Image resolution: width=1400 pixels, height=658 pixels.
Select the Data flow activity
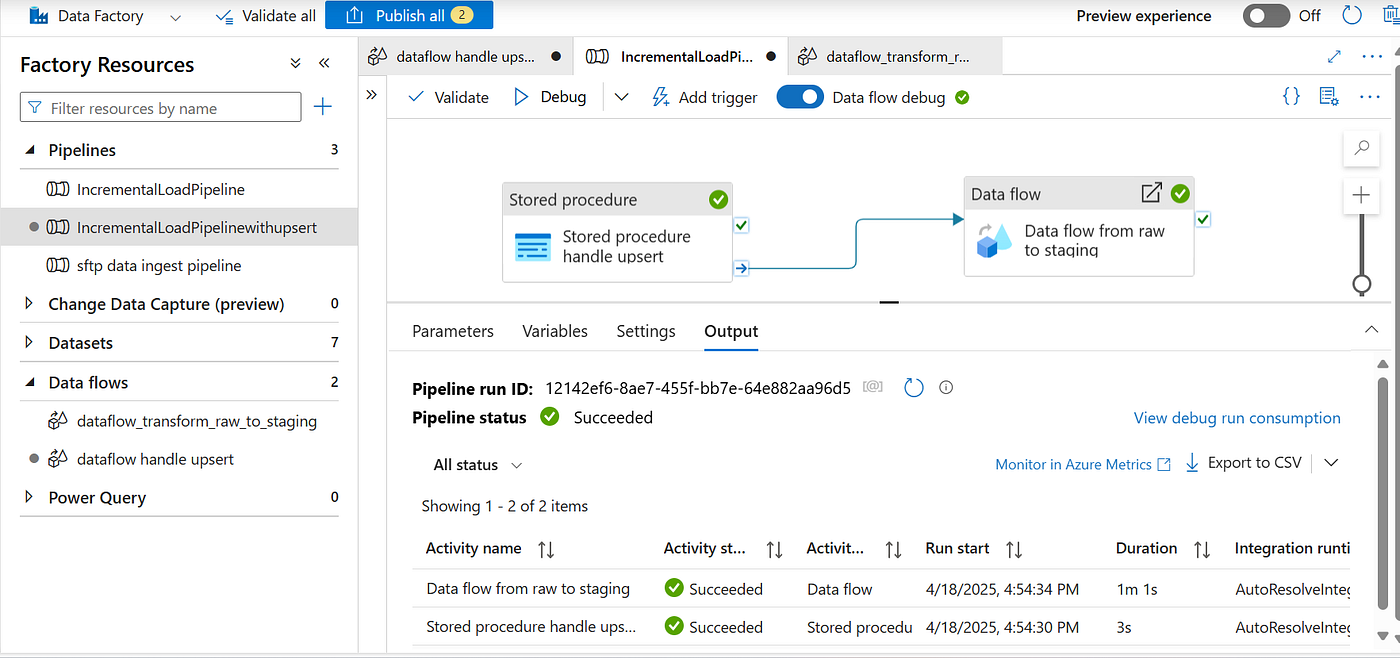tap(1079, 226)
